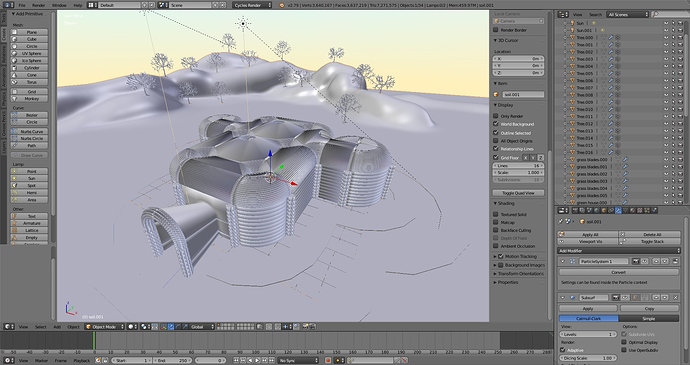Enable Backface Culling checkbox

point(496,230)
